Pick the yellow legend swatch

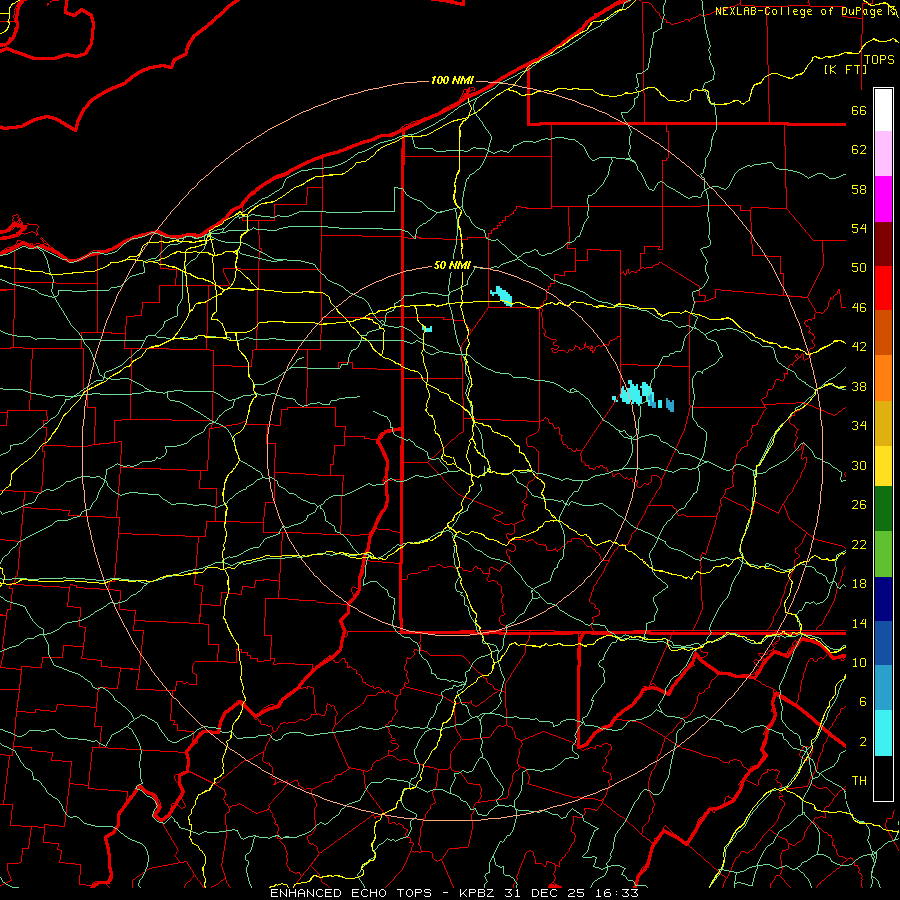[x=883, y=466]
